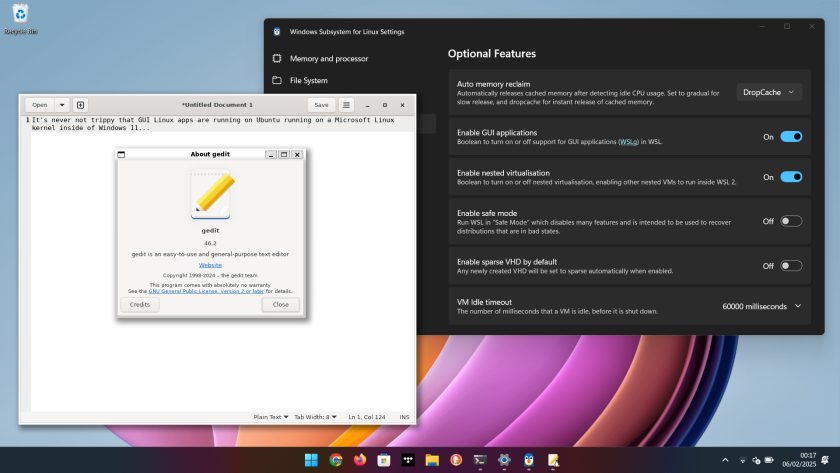Open Microsoft Store from the taskbar
The image size is (840, 473).
click(384, 460)
